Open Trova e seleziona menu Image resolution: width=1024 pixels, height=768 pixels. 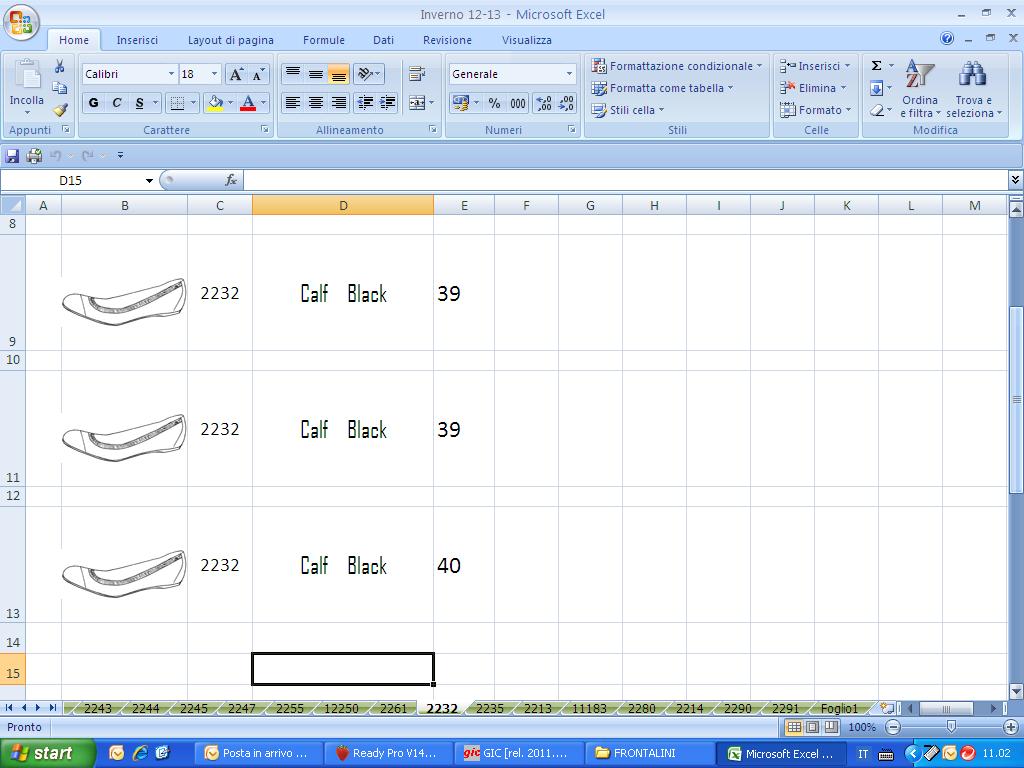(973, 88)
